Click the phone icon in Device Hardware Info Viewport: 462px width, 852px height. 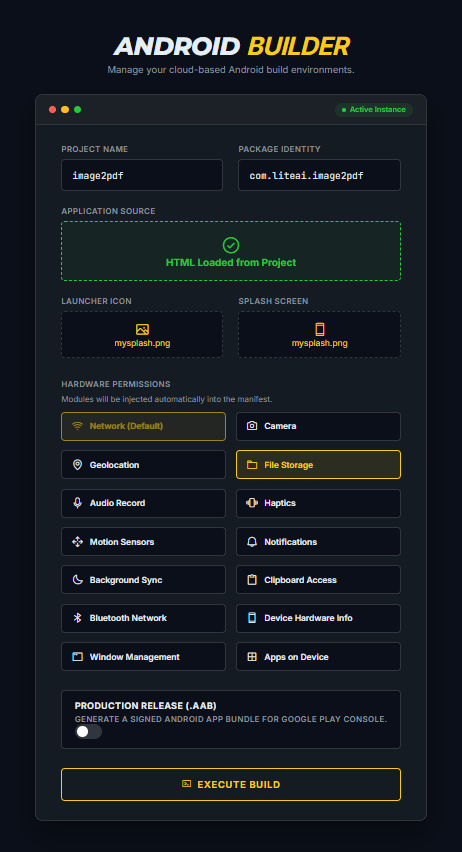(252, 618)
